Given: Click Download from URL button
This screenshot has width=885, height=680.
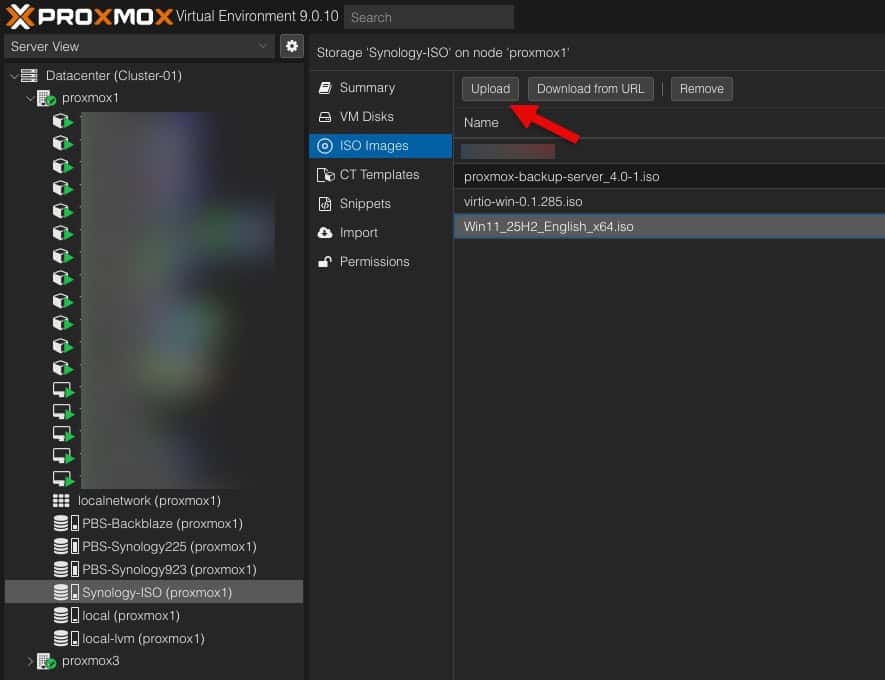Looking at the screenshot, I should (590, 89).
